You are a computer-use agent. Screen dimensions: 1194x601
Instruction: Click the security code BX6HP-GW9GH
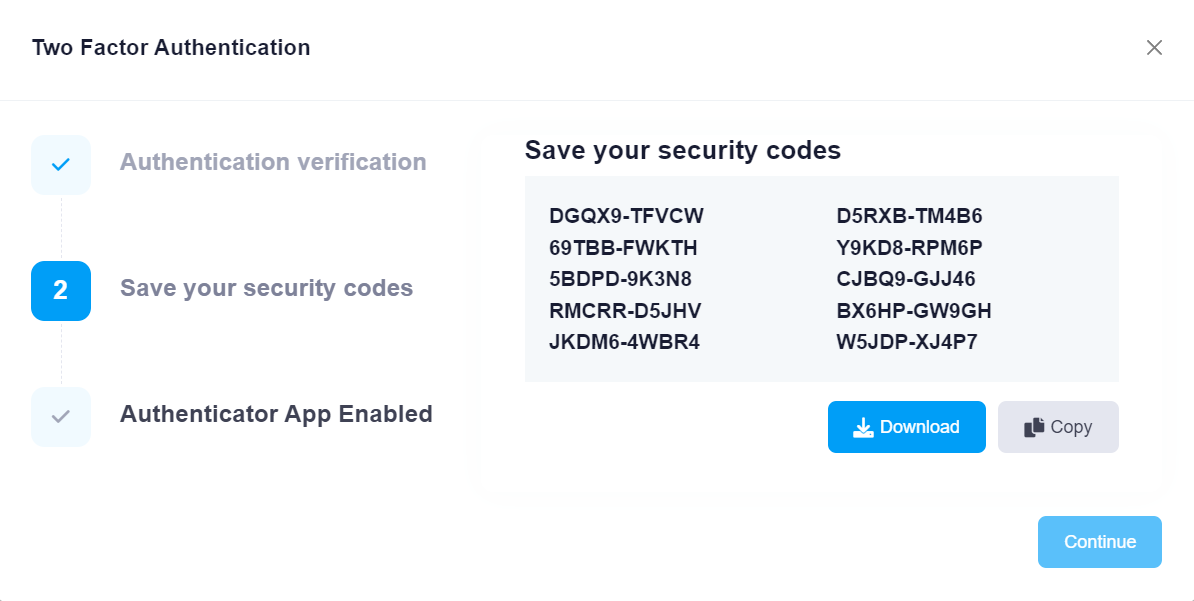tap(914, 311)
